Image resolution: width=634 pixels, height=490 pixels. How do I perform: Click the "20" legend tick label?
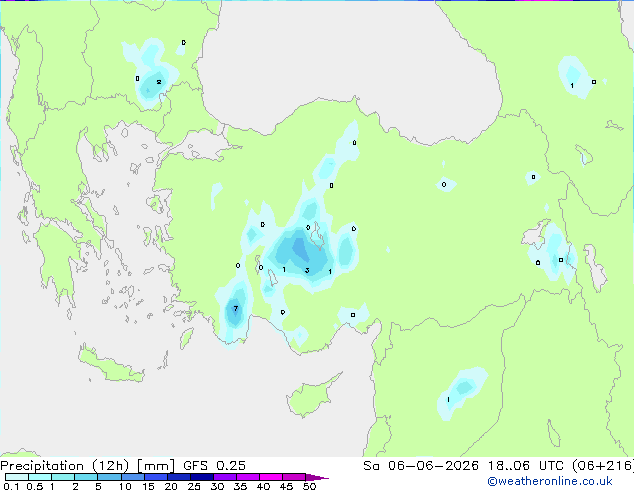[171, 486]
